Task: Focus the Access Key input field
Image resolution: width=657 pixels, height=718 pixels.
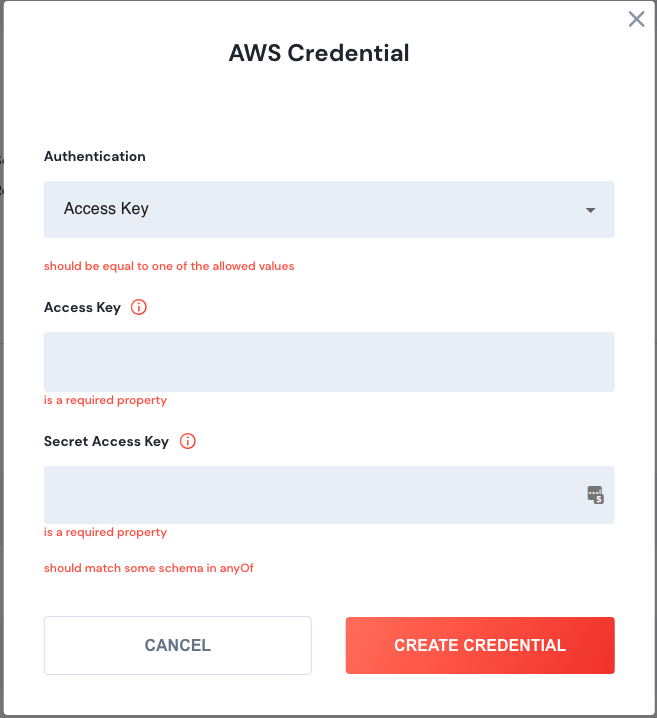Action: coord(328,362)
